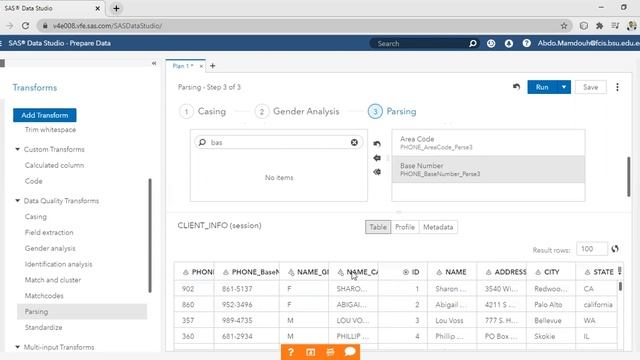Reset the token selection with undo arrow

click(377, 144)
